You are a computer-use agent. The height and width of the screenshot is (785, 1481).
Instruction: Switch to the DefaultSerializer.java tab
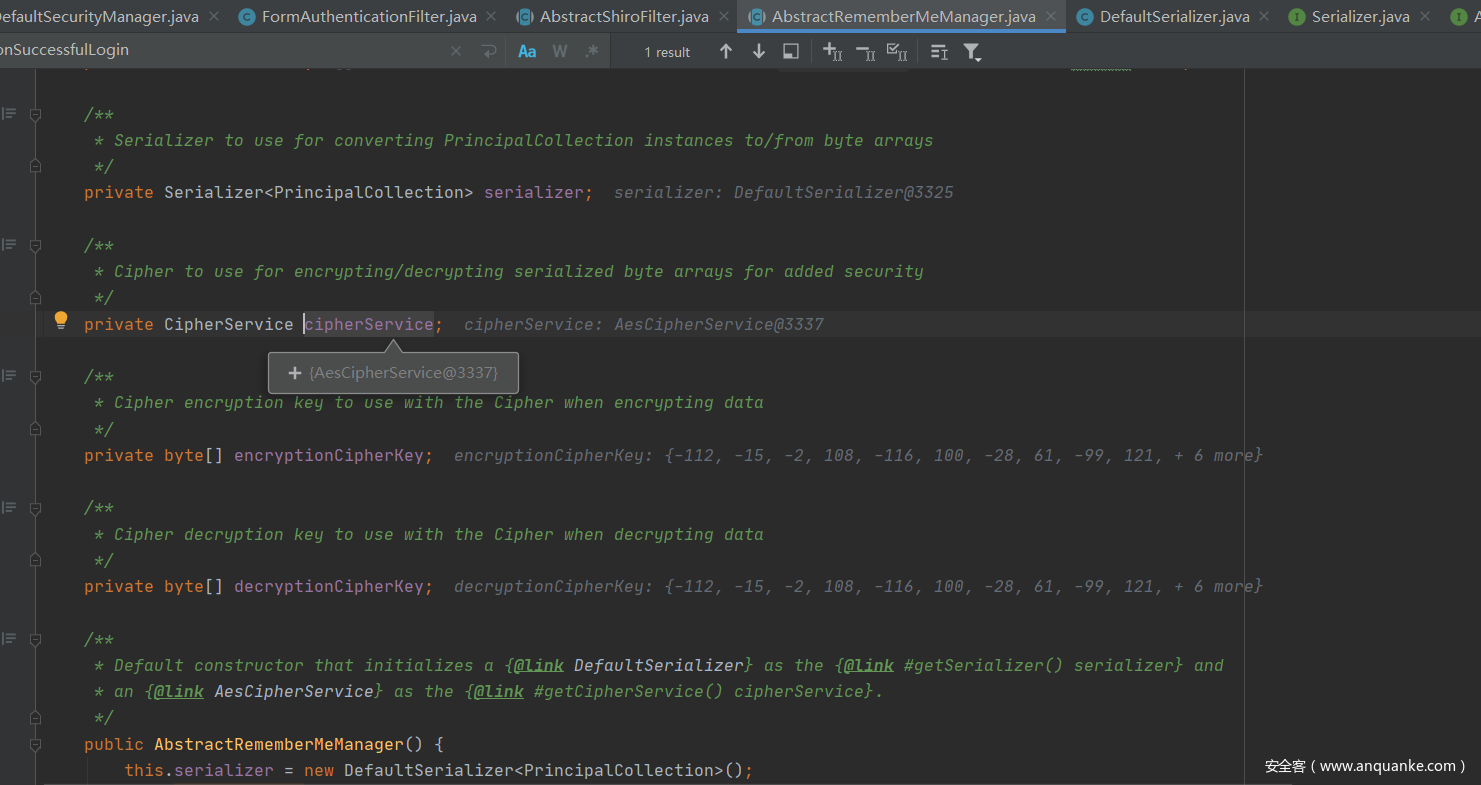pyautogui.click(x=1174, y=16)
